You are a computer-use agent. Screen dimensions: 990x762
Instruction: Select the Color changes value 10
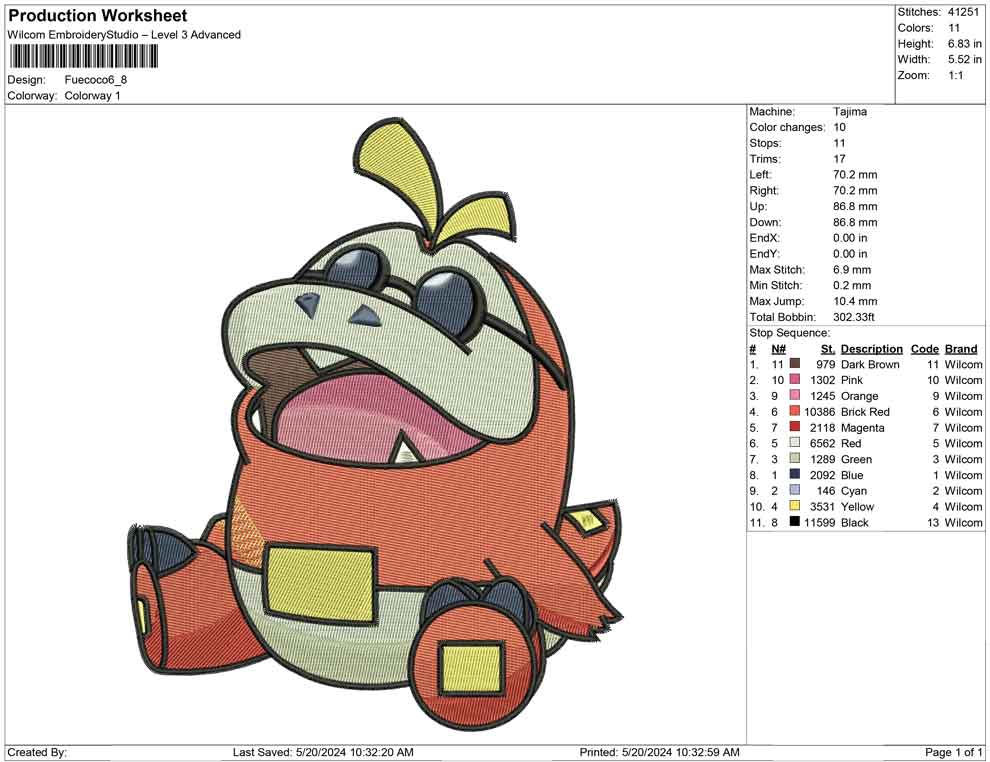click(x=840, y=128)
